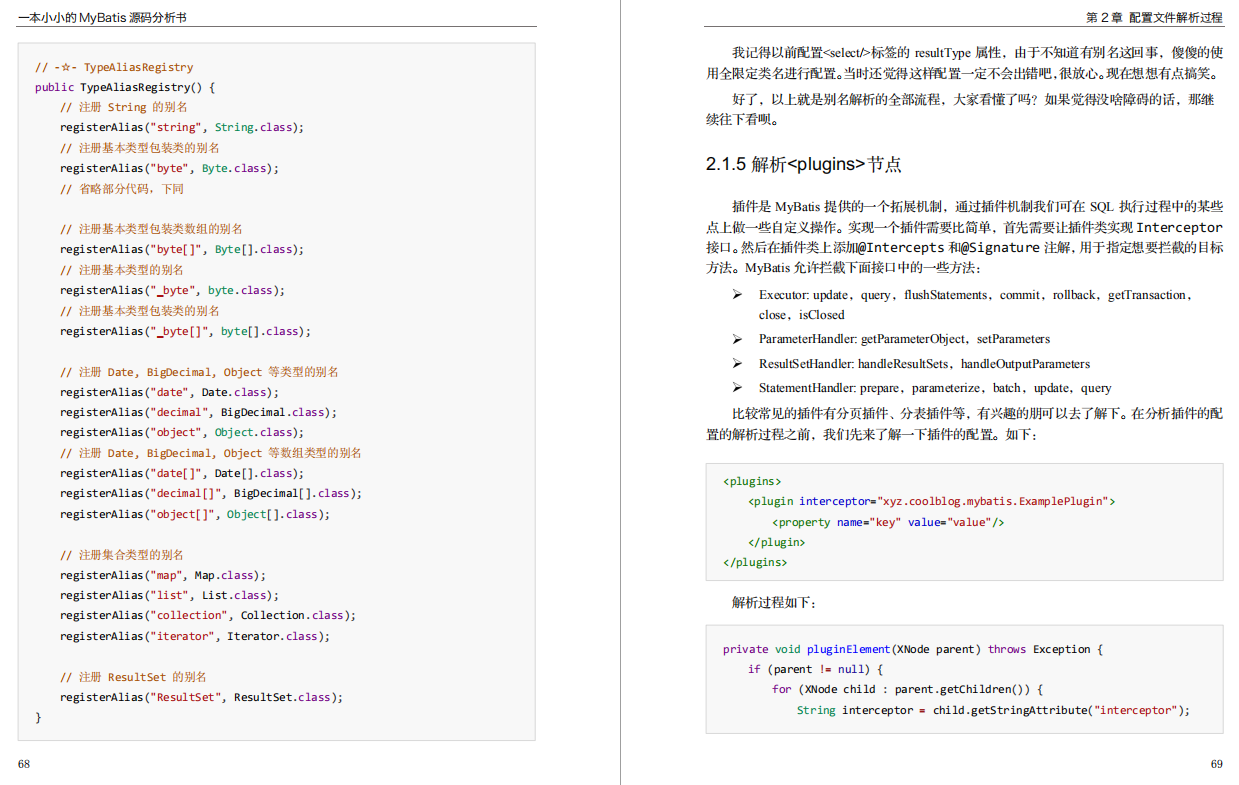Click the code registerAlias("iterator", Iterator.class);
This screenshot has width=1239, height=785.
click(195, 636)
